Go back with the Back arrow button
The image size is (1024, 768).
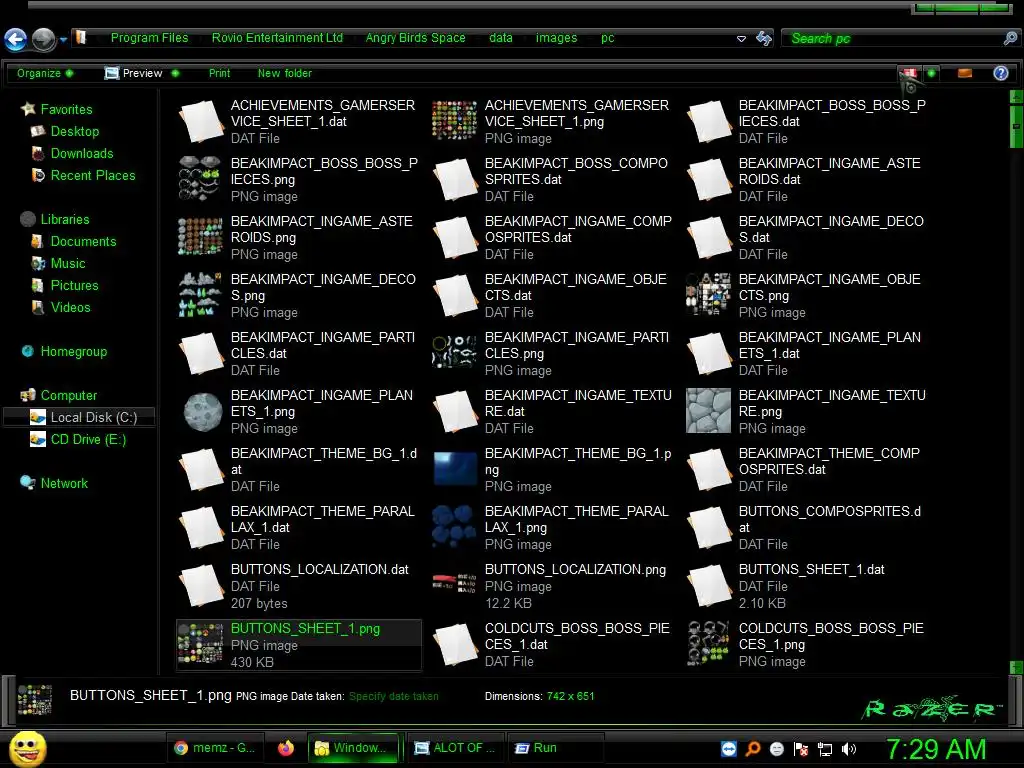click(x=15, y=39)
